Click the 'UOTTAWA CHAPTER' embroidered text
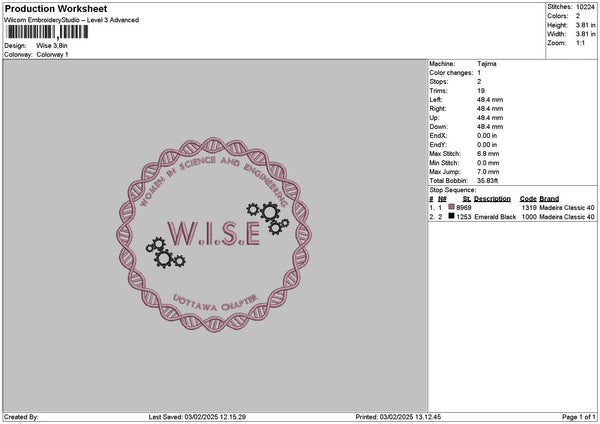The height and width of the screenshot is (424, 600). click(214, 303)
